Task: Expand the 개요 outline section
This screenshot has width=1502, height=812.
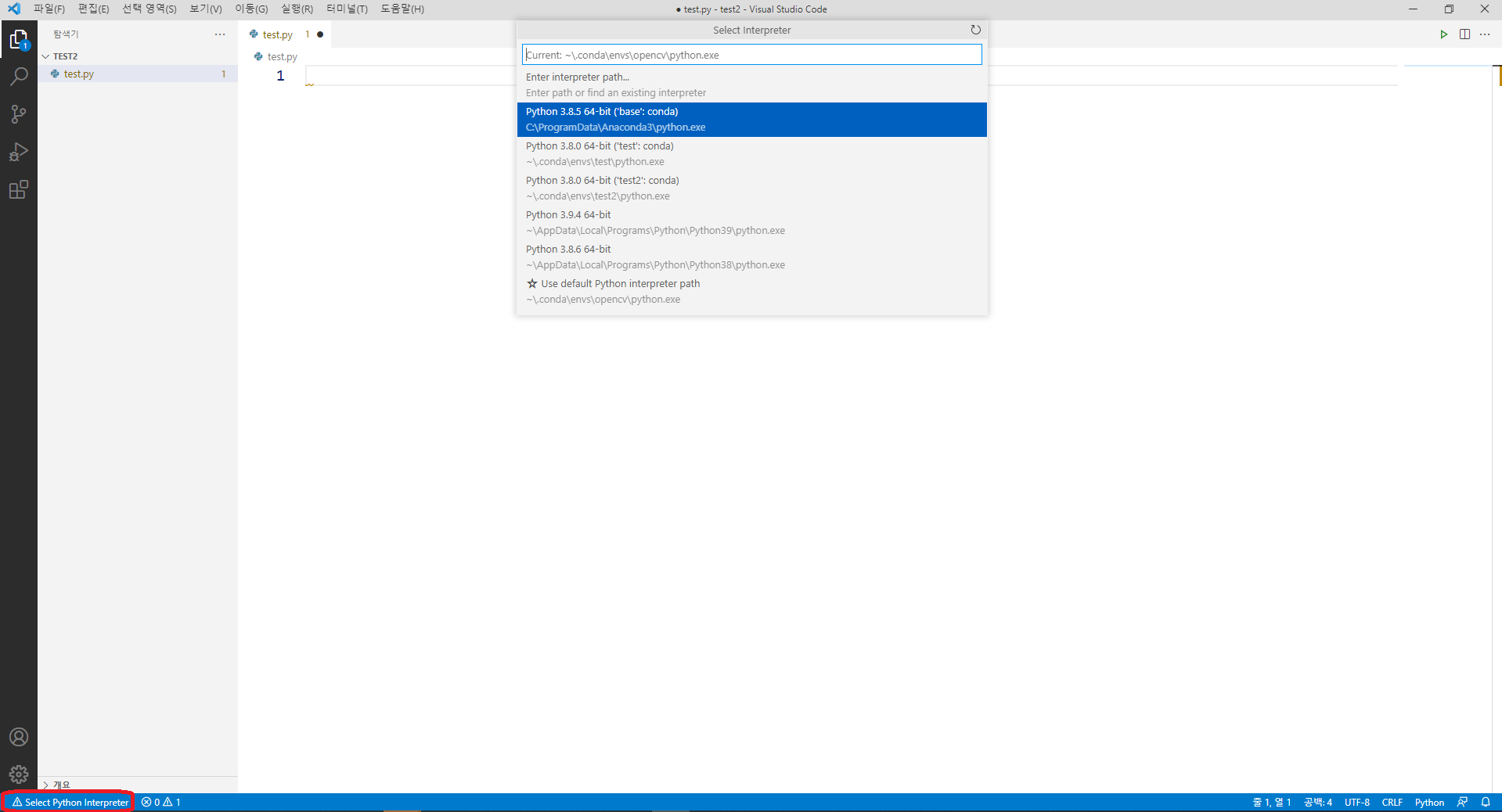Action: (x=138, y=785)
